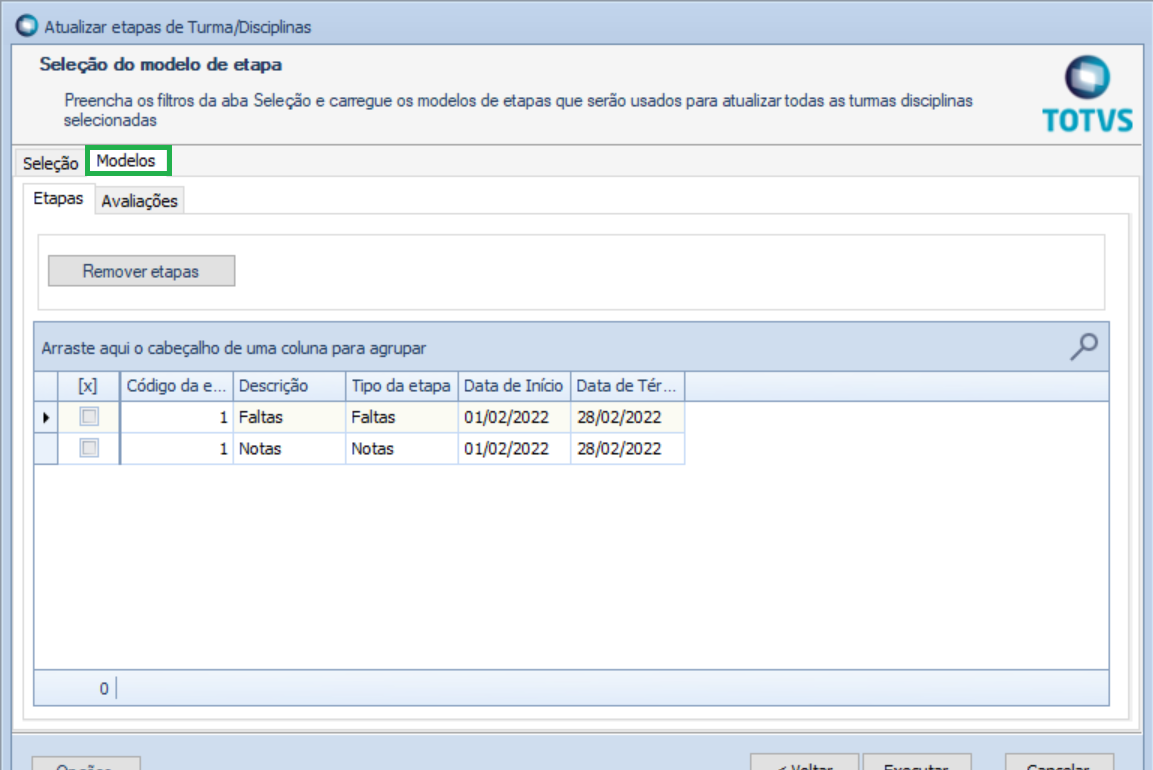This screenshot has height=770, width=1153.
Task: Tick the checkbox in the Notas row
Action: click(x=89, y=448)
